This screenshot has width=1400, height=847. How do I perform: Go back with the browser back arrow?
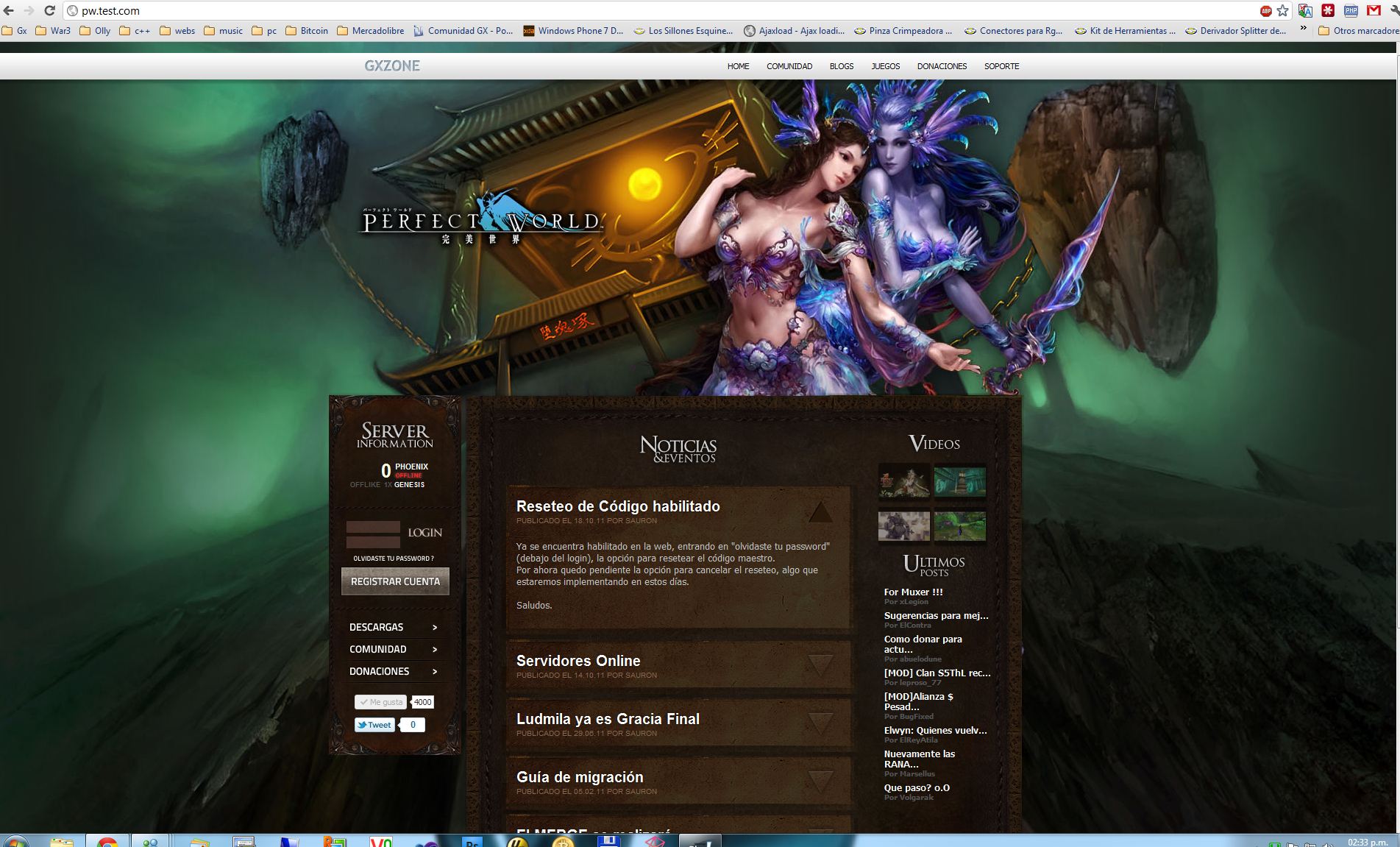tap(9, 11)
